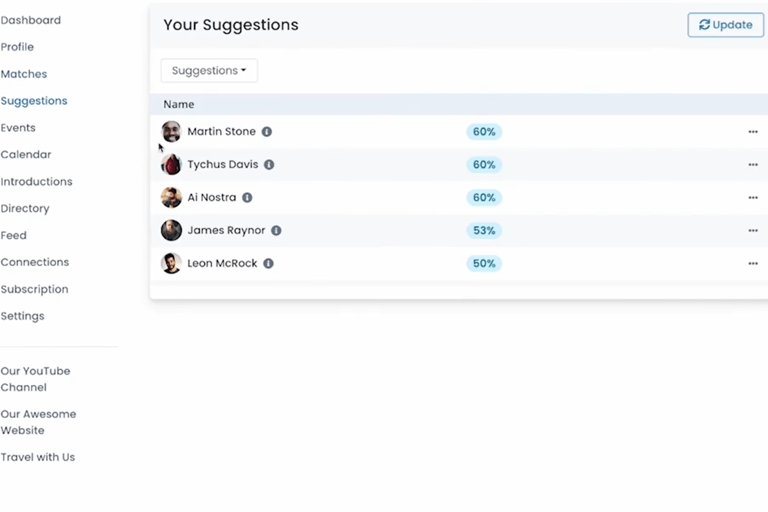Click info icon next to Ai Nostra

click(x=247, y=197)
